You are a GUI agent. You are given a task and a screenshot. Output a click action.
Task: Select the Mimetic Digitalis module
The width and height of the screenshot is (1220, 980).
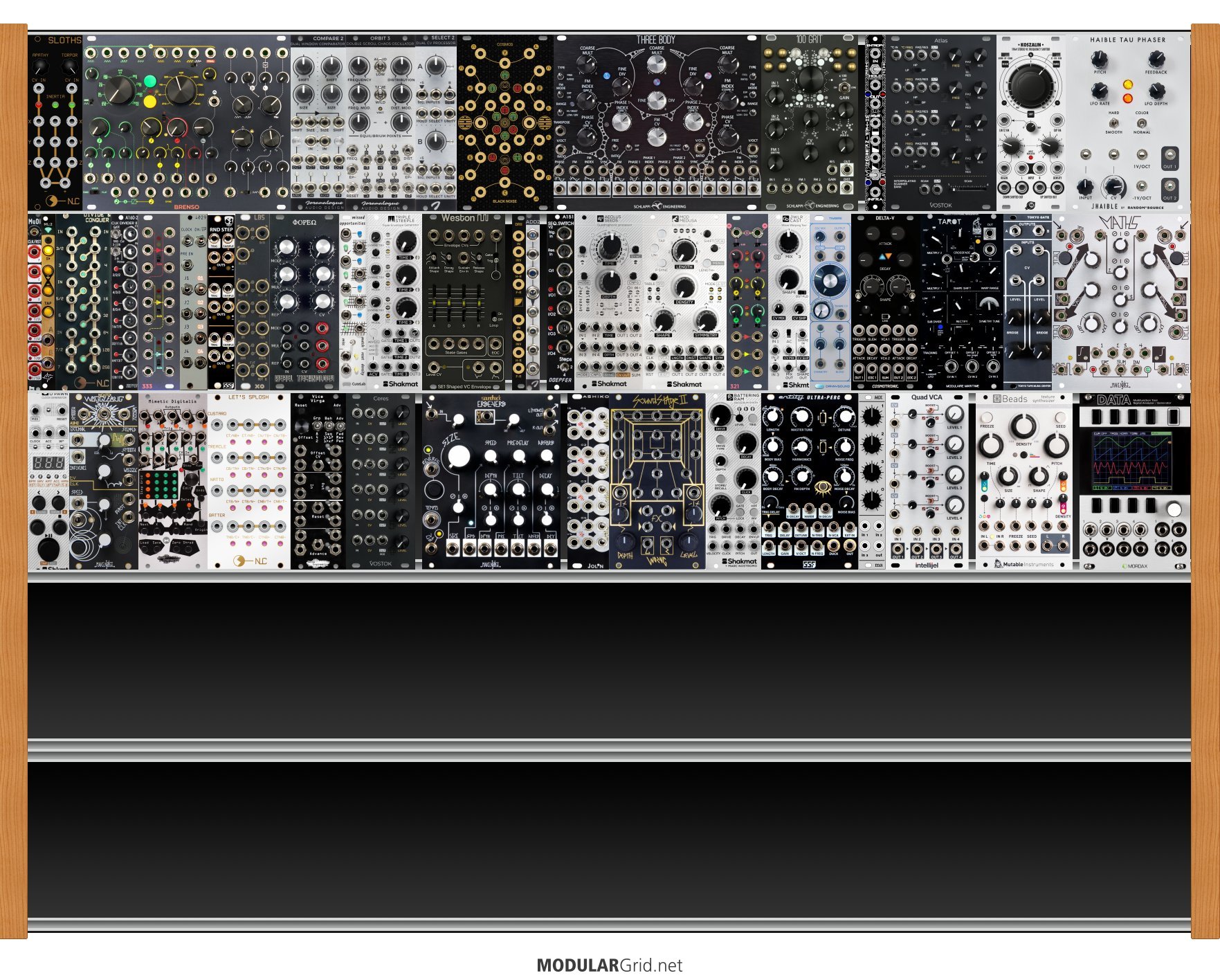(173, 481)
